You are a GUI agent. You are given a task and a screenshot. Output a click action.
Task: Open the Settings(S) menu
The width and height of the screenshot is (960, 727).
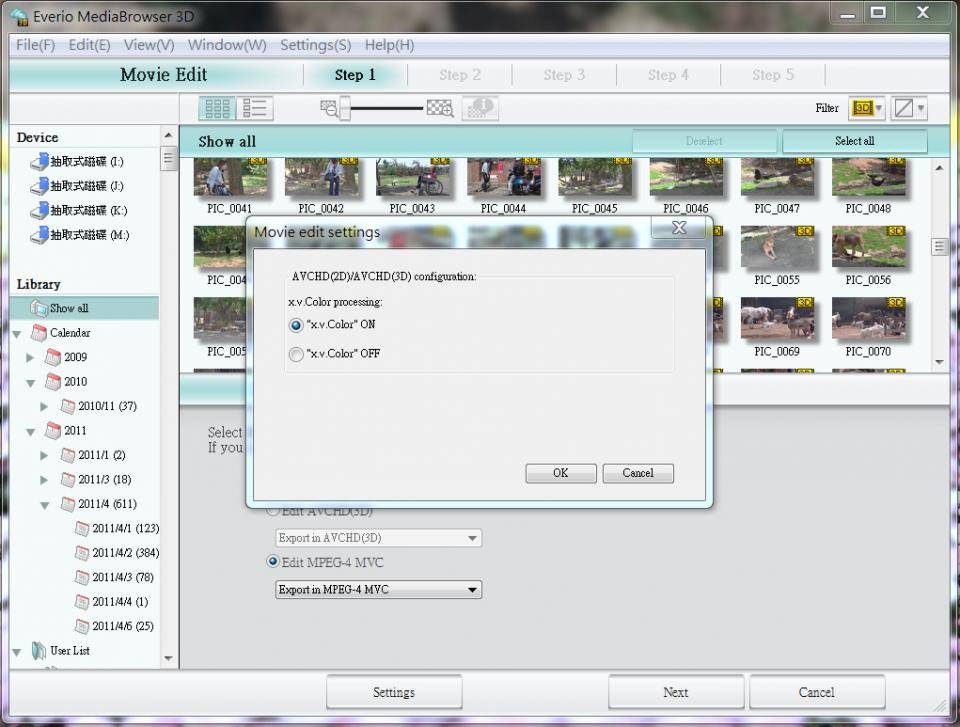point(315,45)
